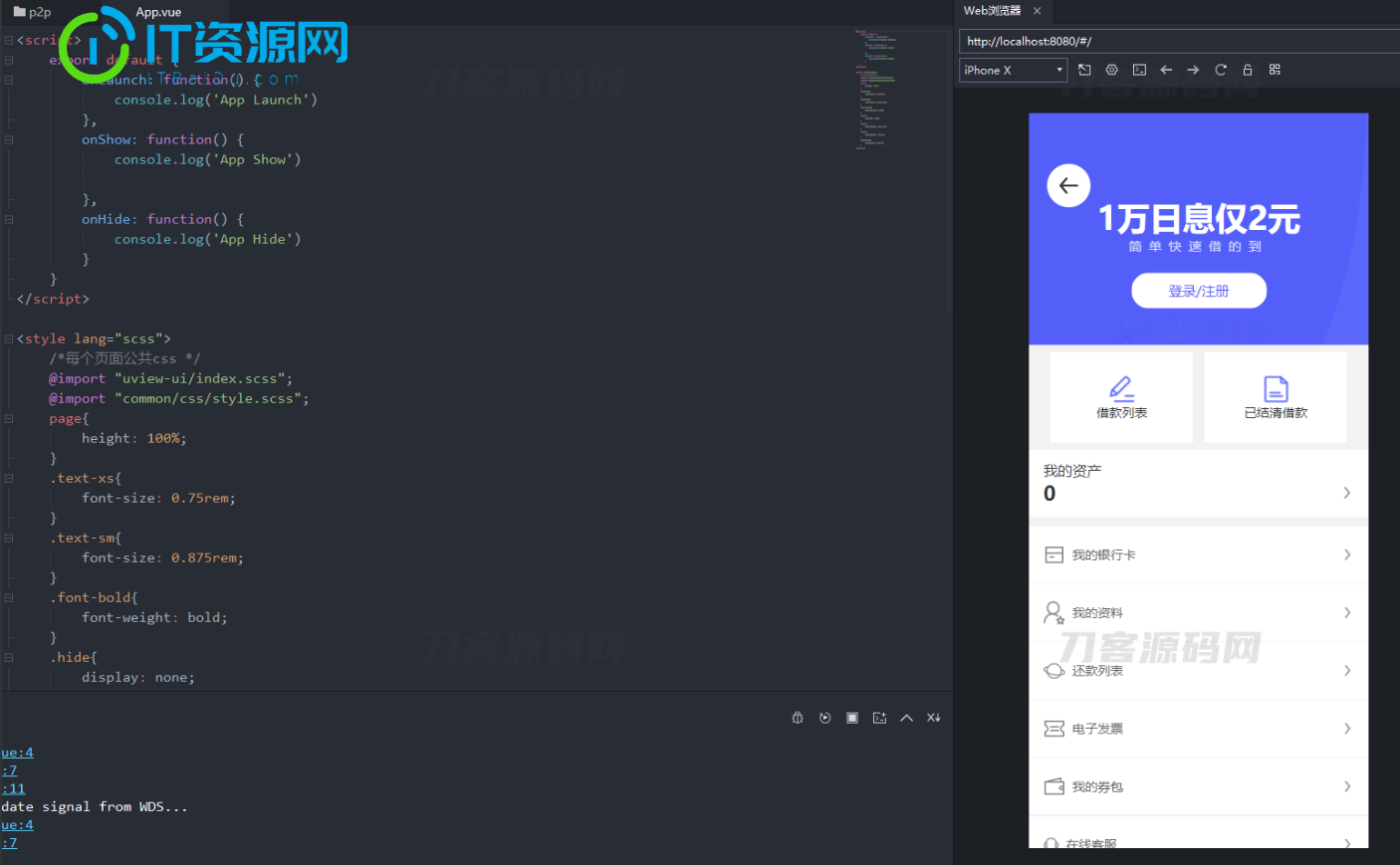
Task: Open the 我的资产 row
Action: (1198, 483)
